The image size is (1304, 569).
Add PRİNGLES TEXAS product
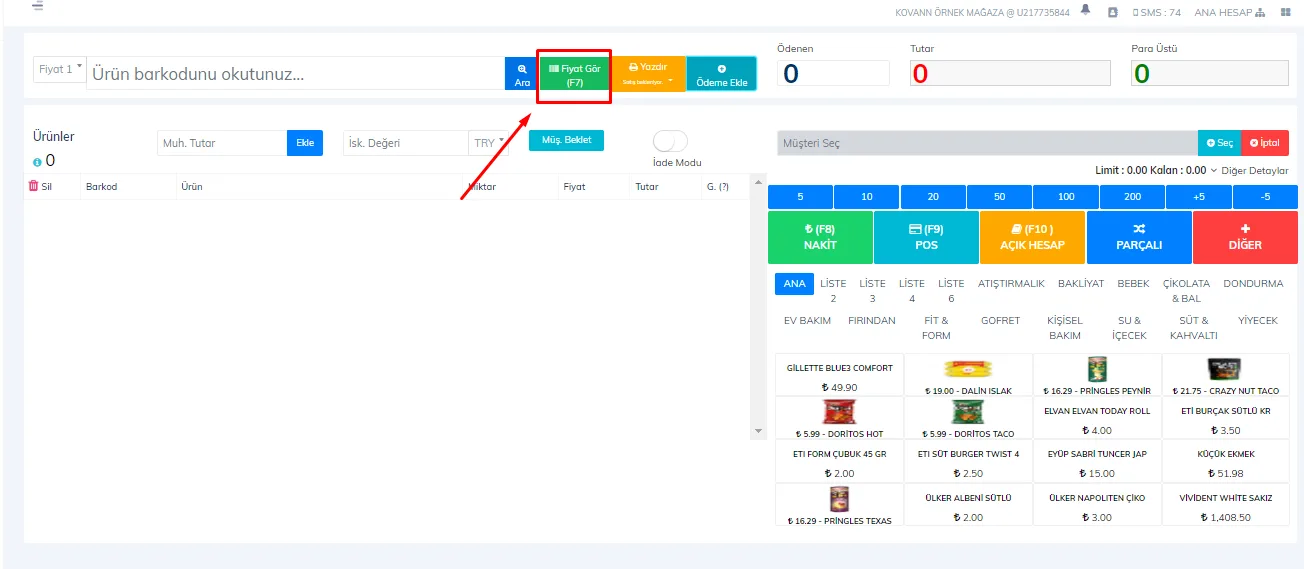(839, 505)
